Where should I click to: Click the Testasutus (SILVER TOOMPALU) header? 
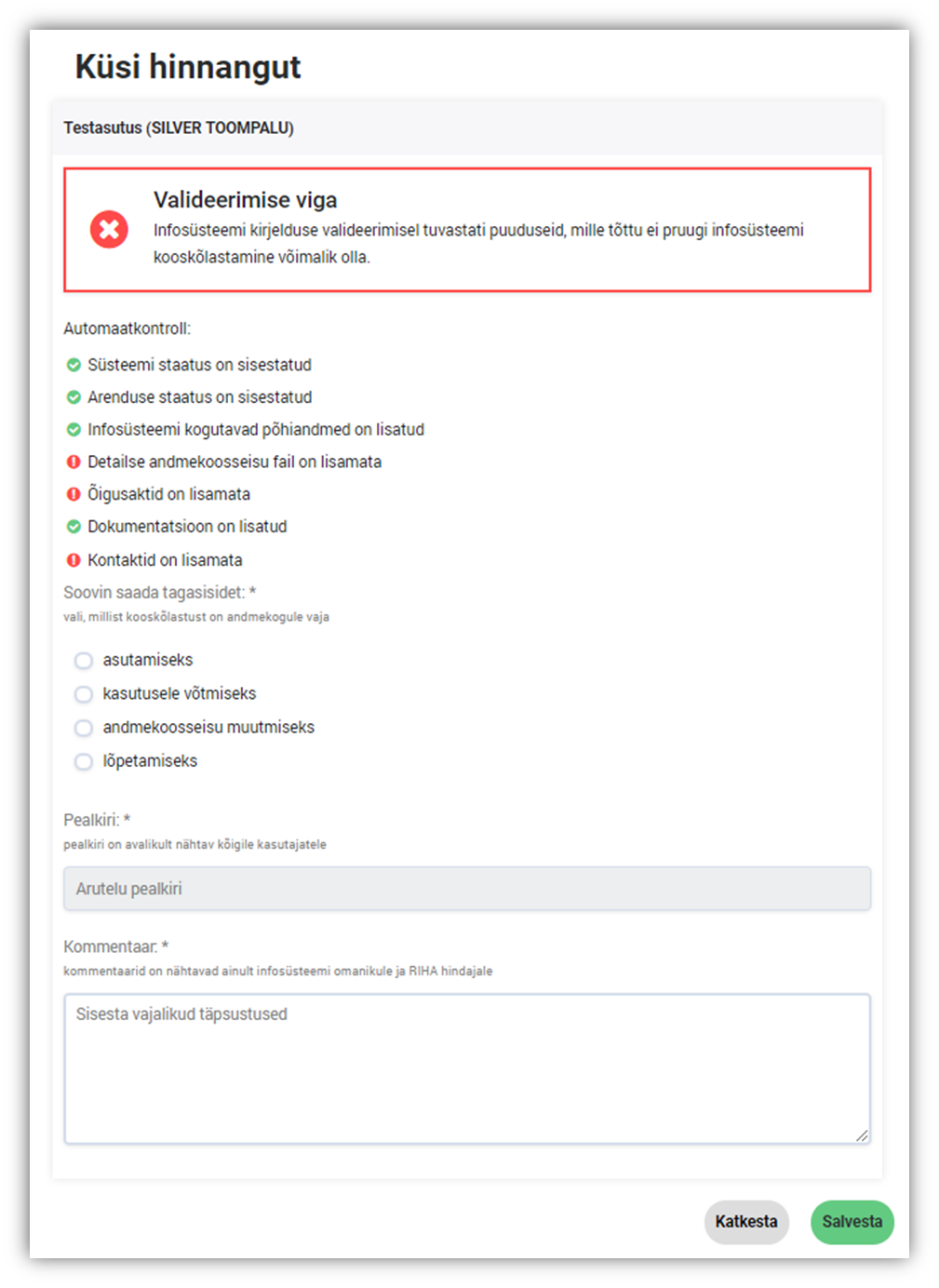coord(179,127)
